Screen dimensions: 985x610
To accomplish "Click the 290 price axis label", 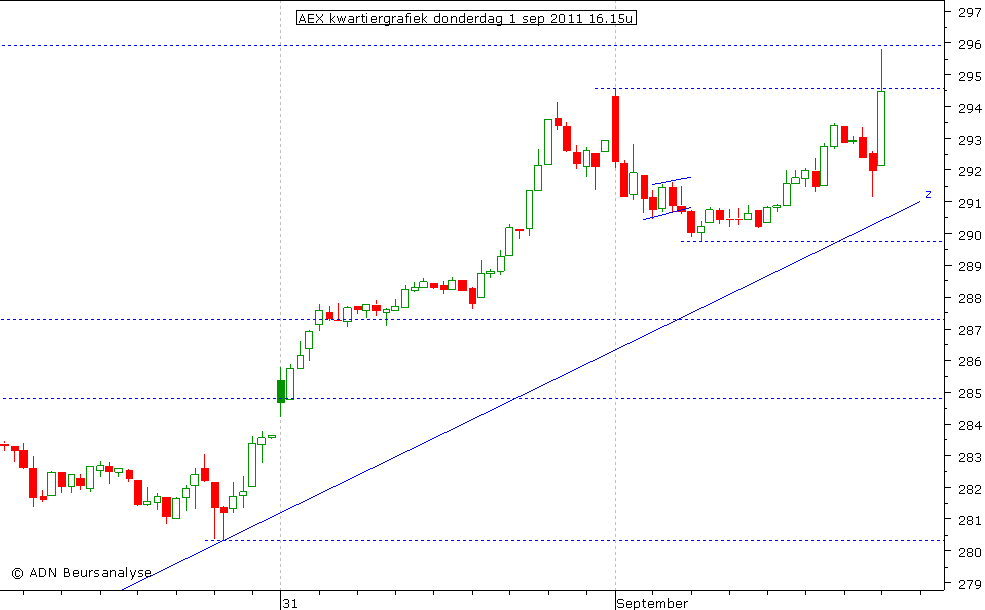I will point(969,234).
